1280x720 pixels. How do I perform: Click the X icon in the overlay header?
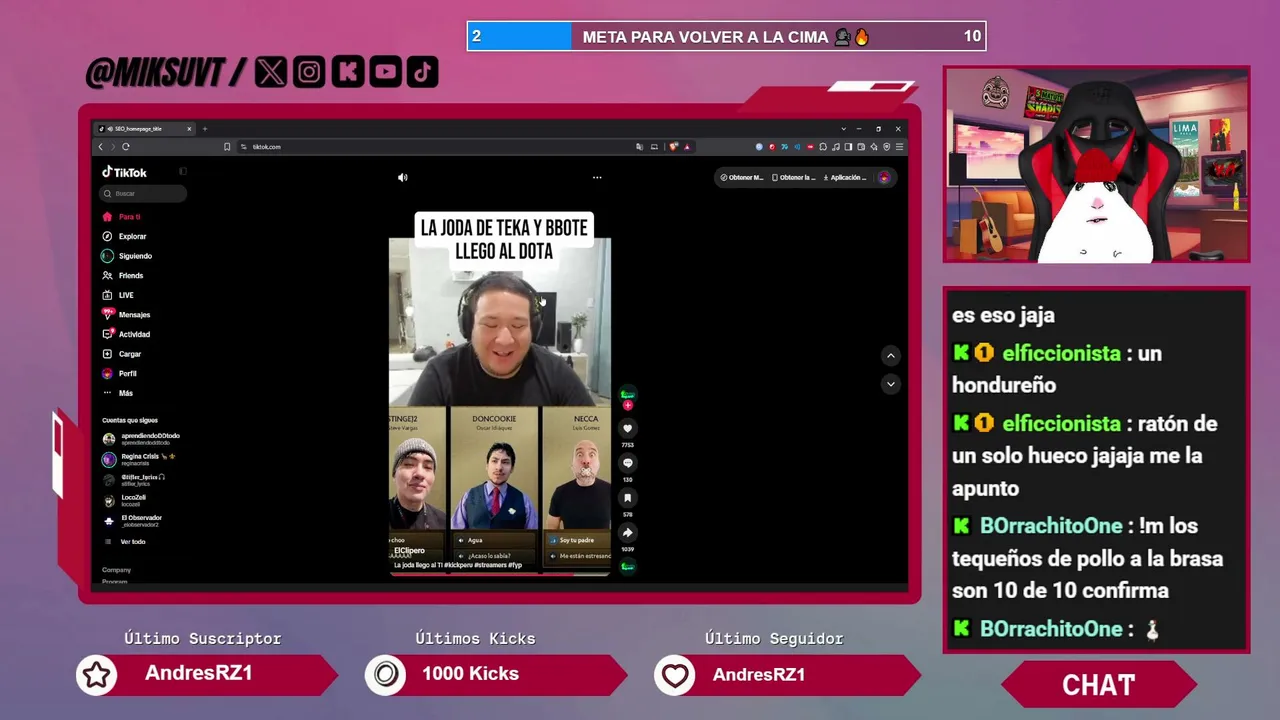271,72
